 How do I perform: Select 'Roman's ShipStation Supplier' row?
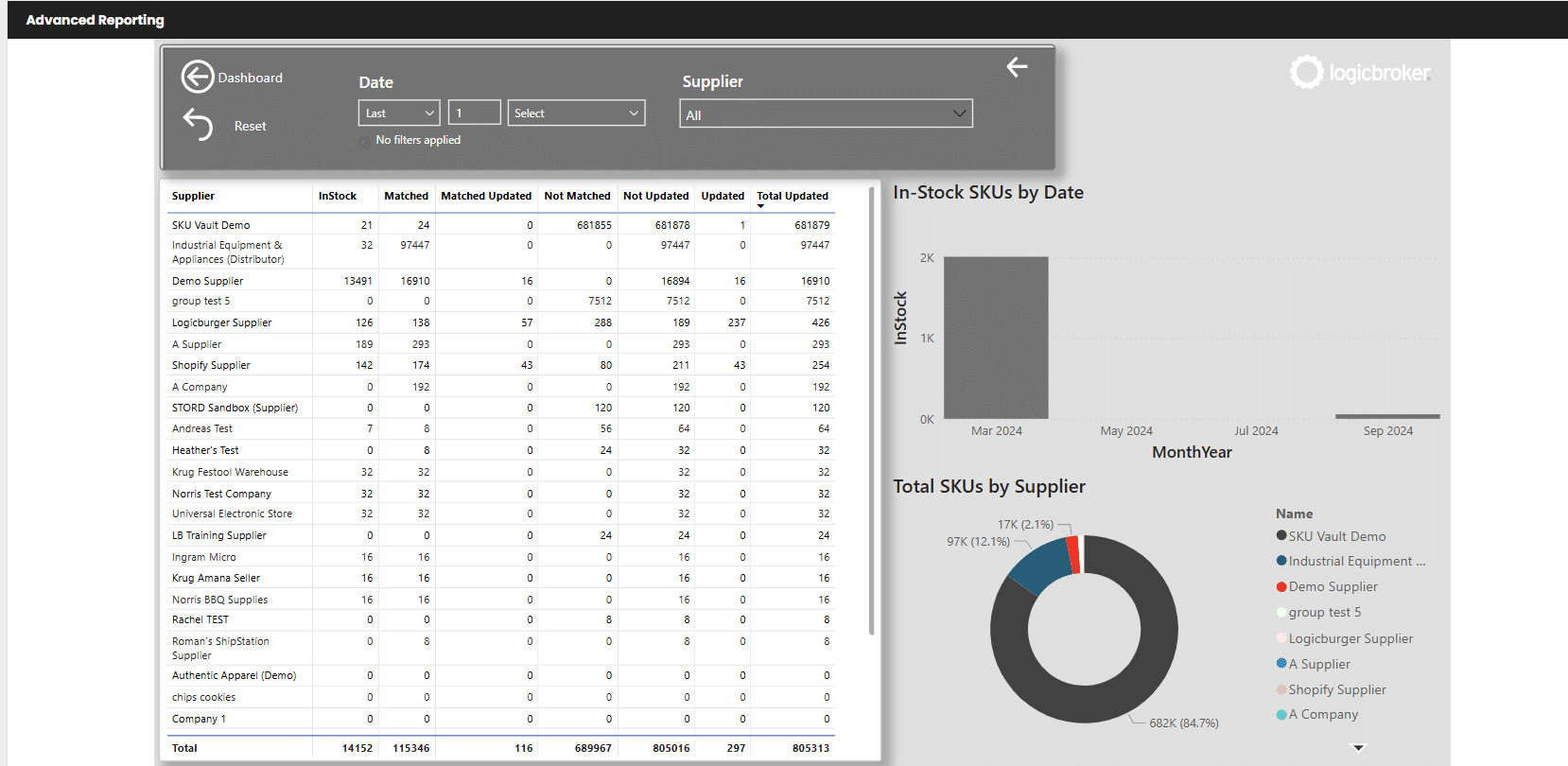click(501, 648)
